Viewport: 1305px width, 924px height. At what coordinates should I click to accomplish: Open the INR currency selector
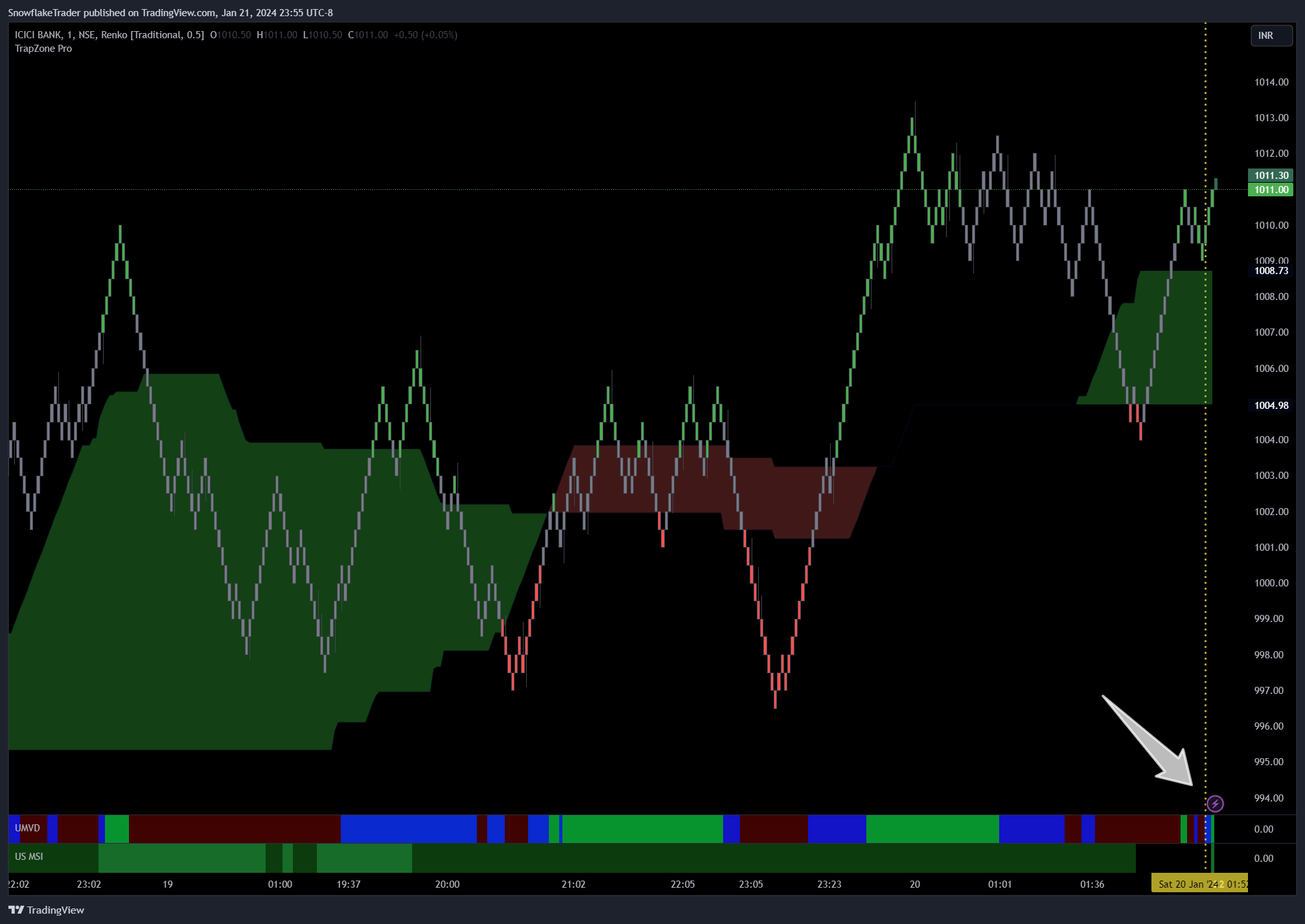point(1271,36)
